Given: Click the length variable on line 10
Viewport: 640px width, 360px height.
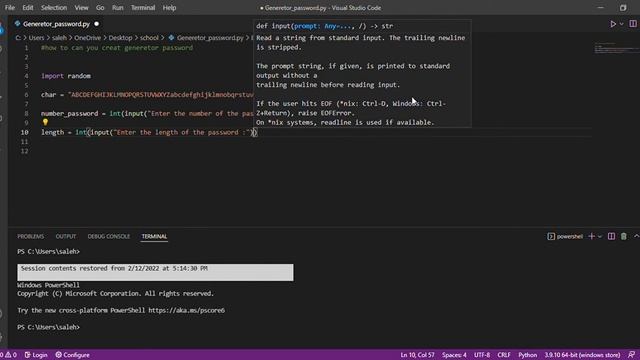Looking at the screenshot, I should click(52, 132).
